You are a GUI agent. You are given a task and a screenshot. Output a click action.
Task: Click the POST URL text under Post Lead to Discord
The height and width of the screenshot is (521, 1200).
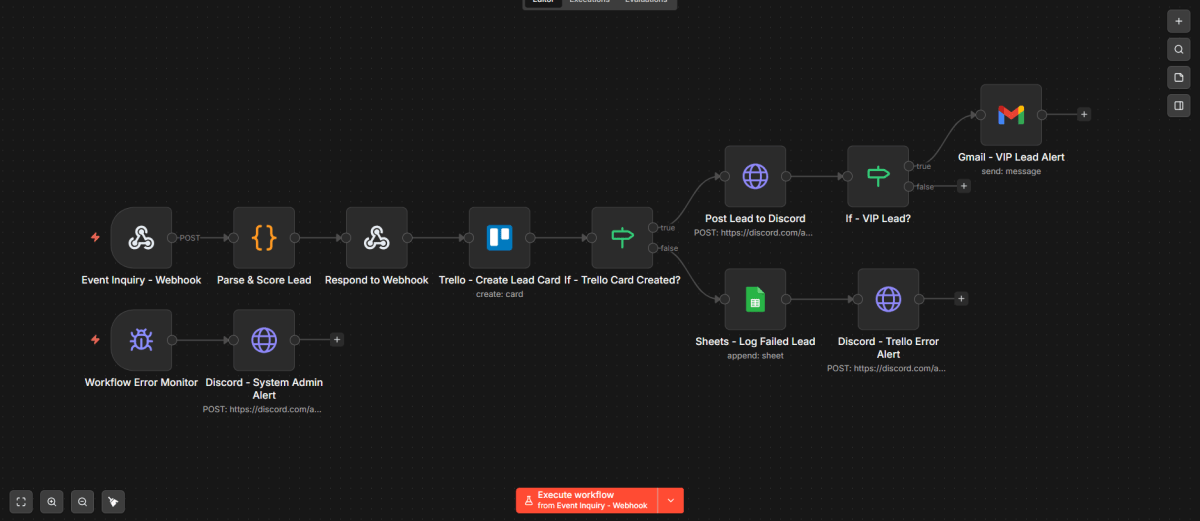755,232
